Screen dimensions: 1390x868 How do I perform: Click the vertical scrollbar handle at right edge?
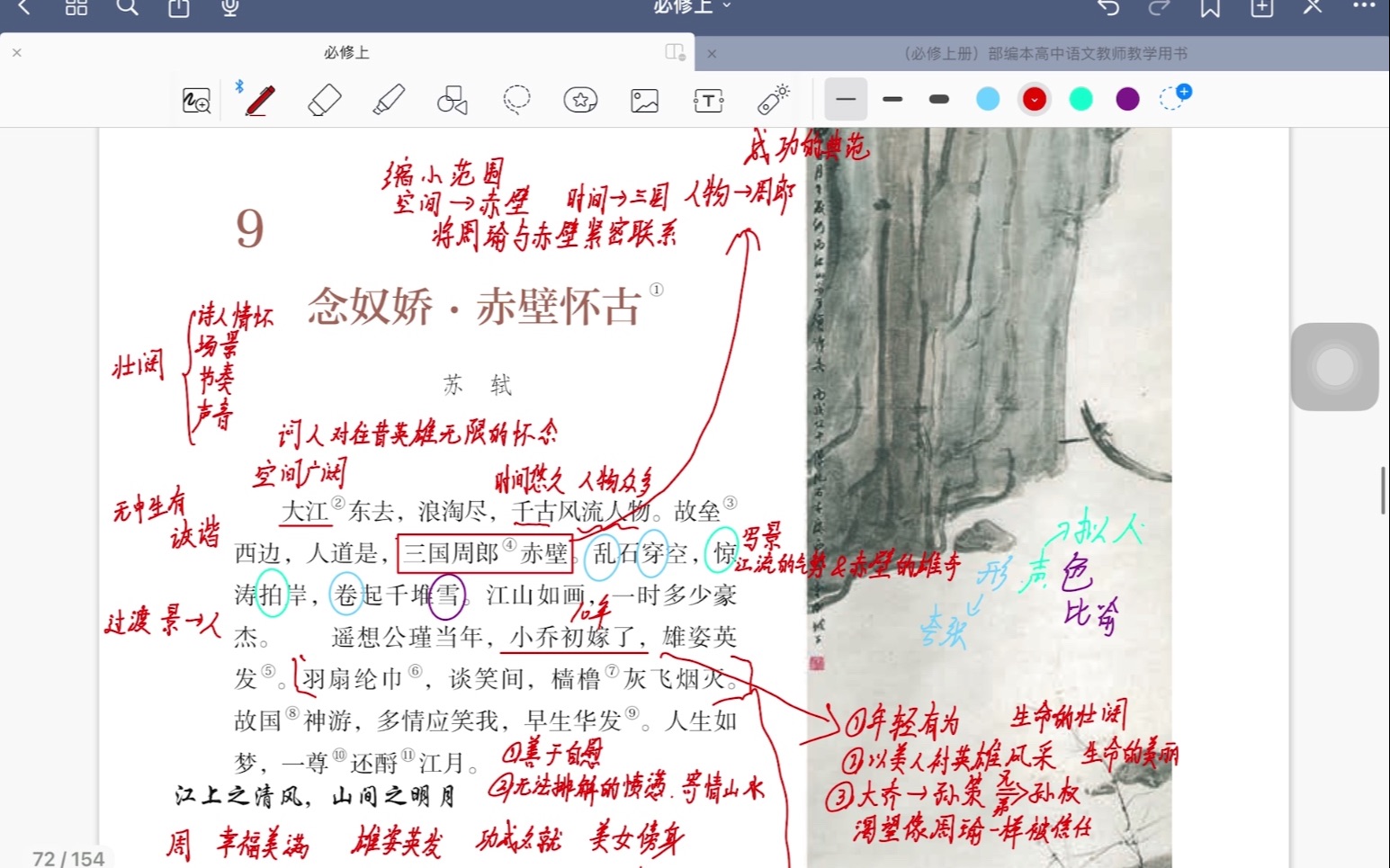pyautogui.click(x=1384, y=490)
